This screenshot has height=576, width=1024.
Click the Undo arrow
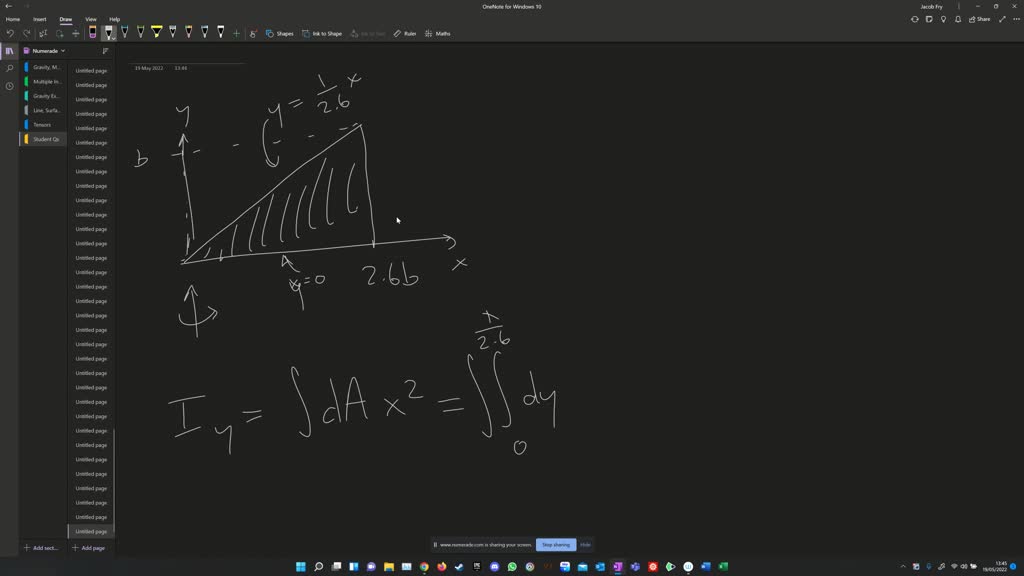(x=10, y=33)
